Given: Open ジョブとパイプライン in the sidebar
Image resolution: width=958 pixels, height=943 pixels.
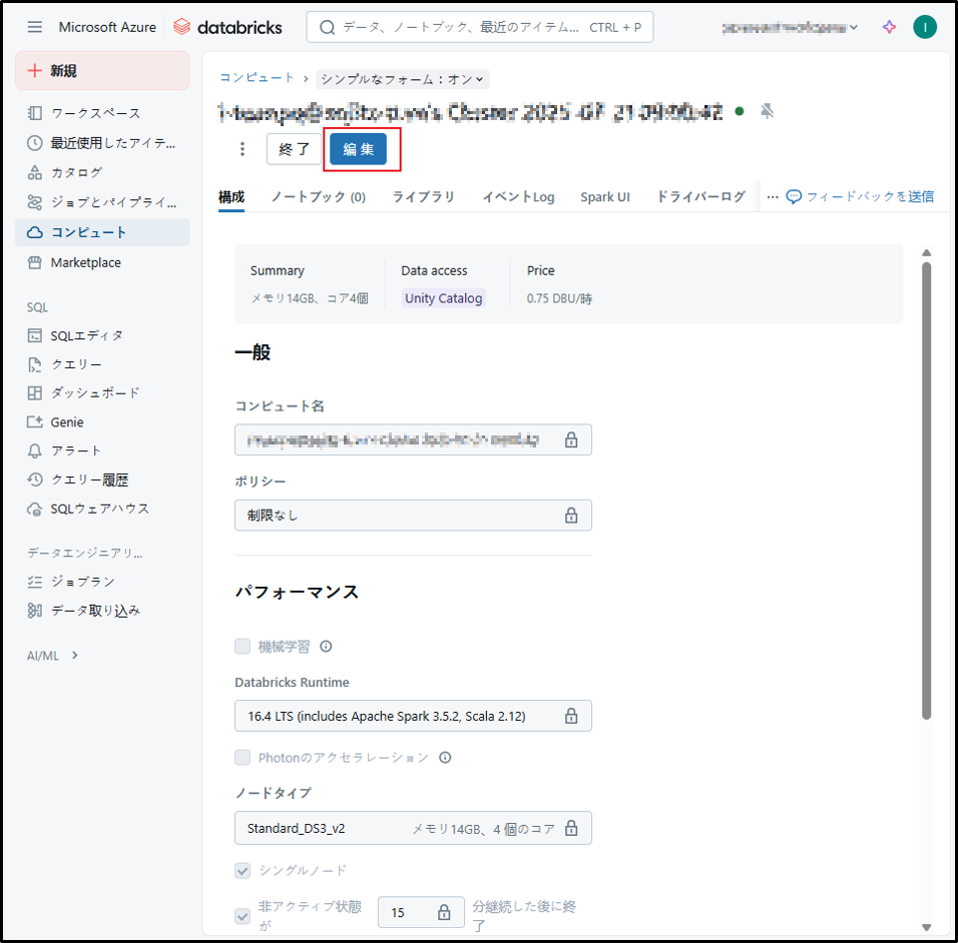Looking at the screenshot, I should tap(102, 202).
